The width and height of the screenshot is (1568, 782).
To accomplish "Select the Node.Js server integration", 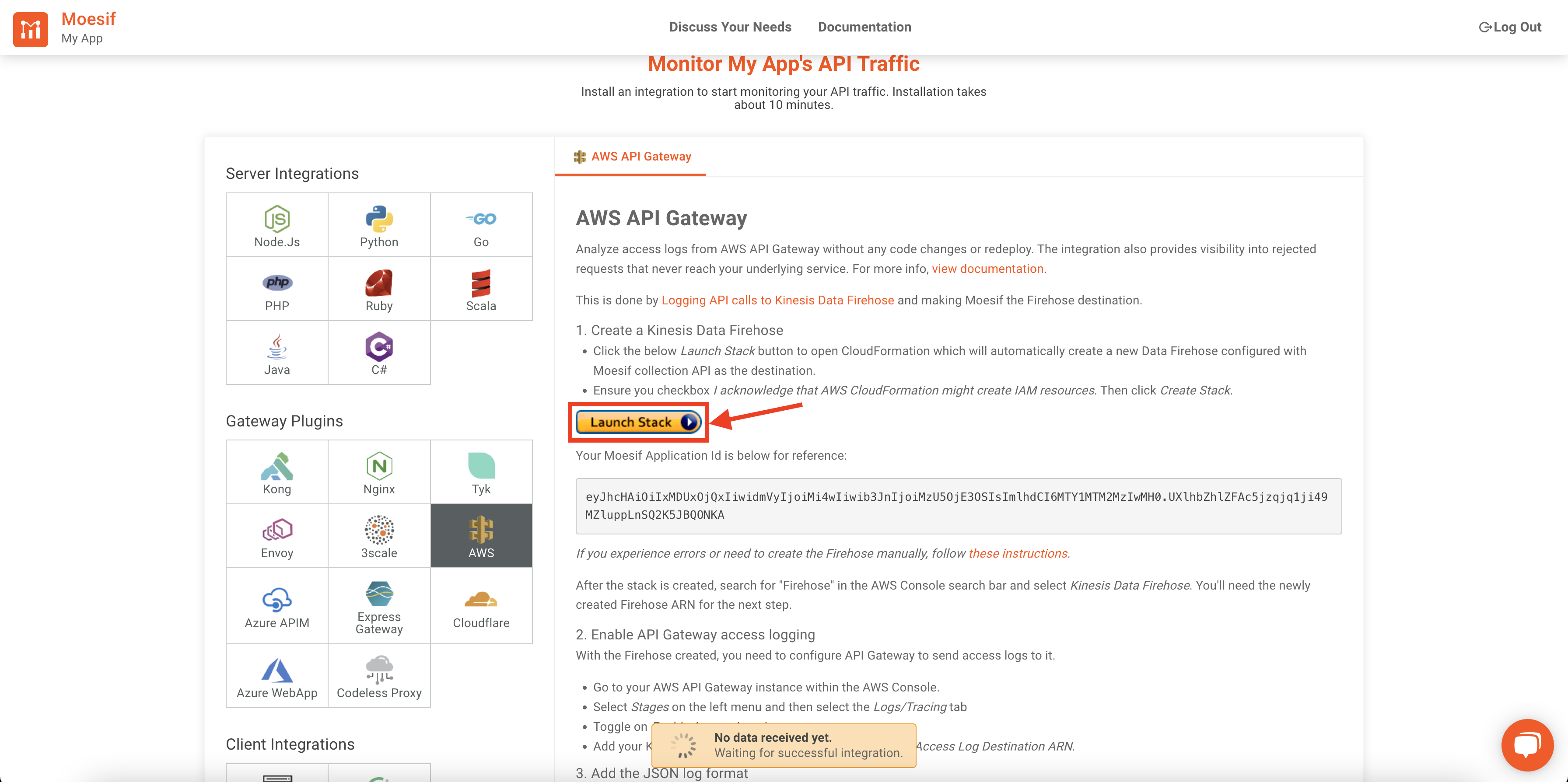I will (x=276, y=224).
